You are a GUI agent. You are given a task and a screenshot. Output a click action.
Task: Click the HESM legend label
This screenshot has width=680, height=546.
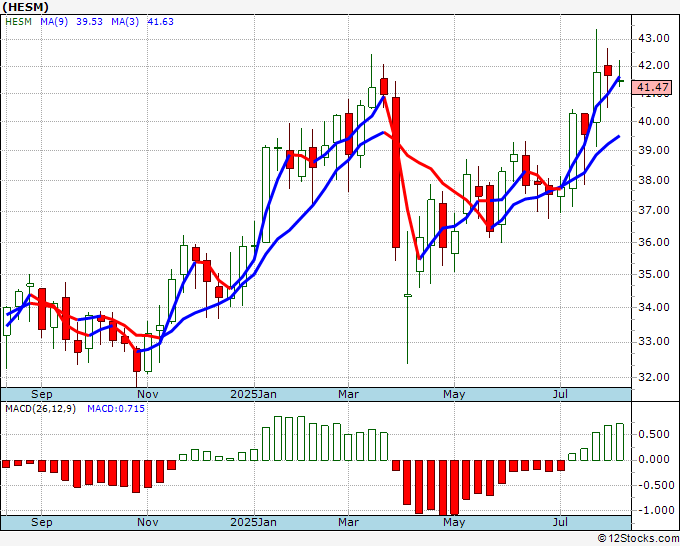click(18, 21)
